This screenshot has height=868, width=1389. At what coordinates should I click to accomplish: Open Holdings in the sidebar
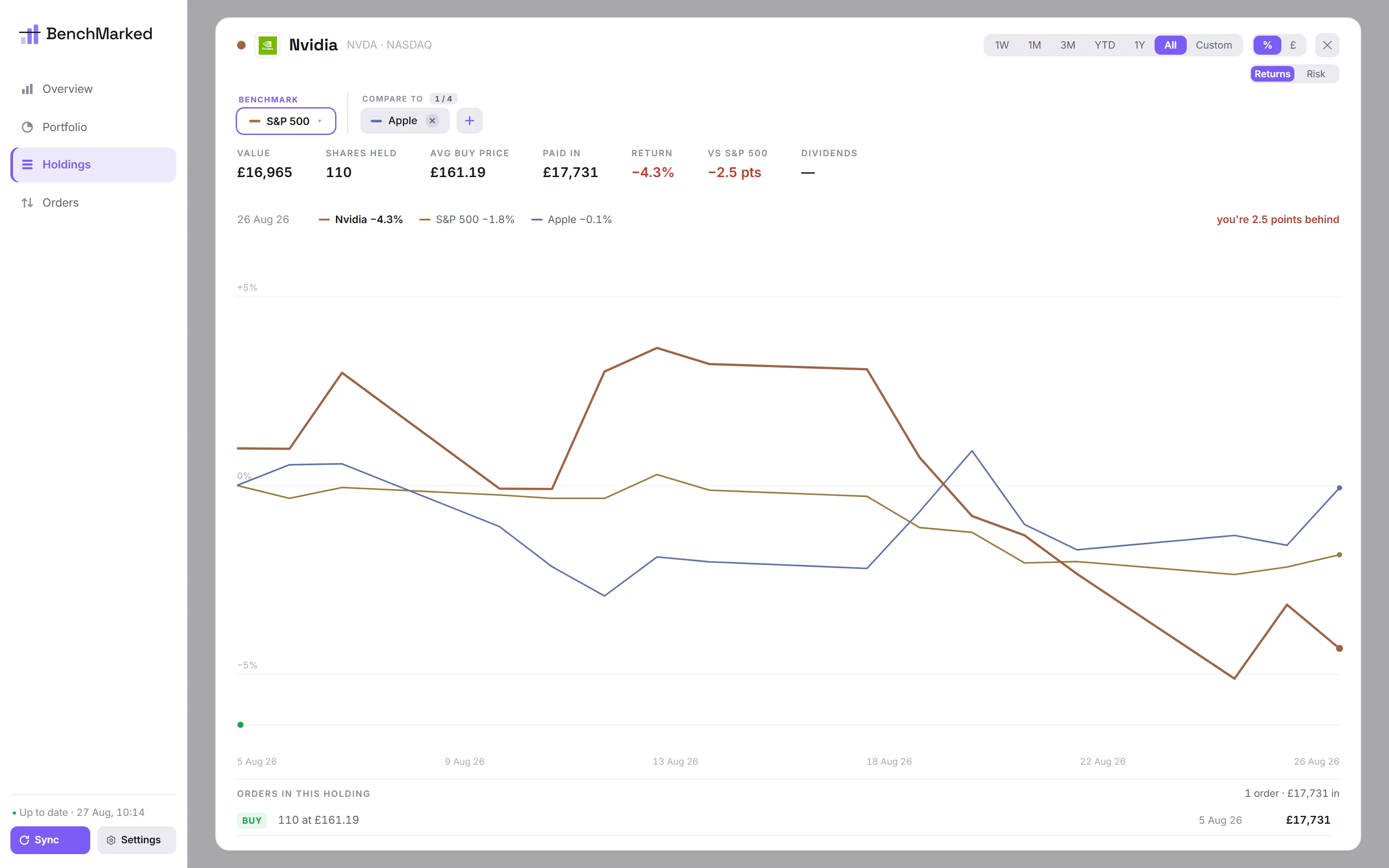pos(93,165)
